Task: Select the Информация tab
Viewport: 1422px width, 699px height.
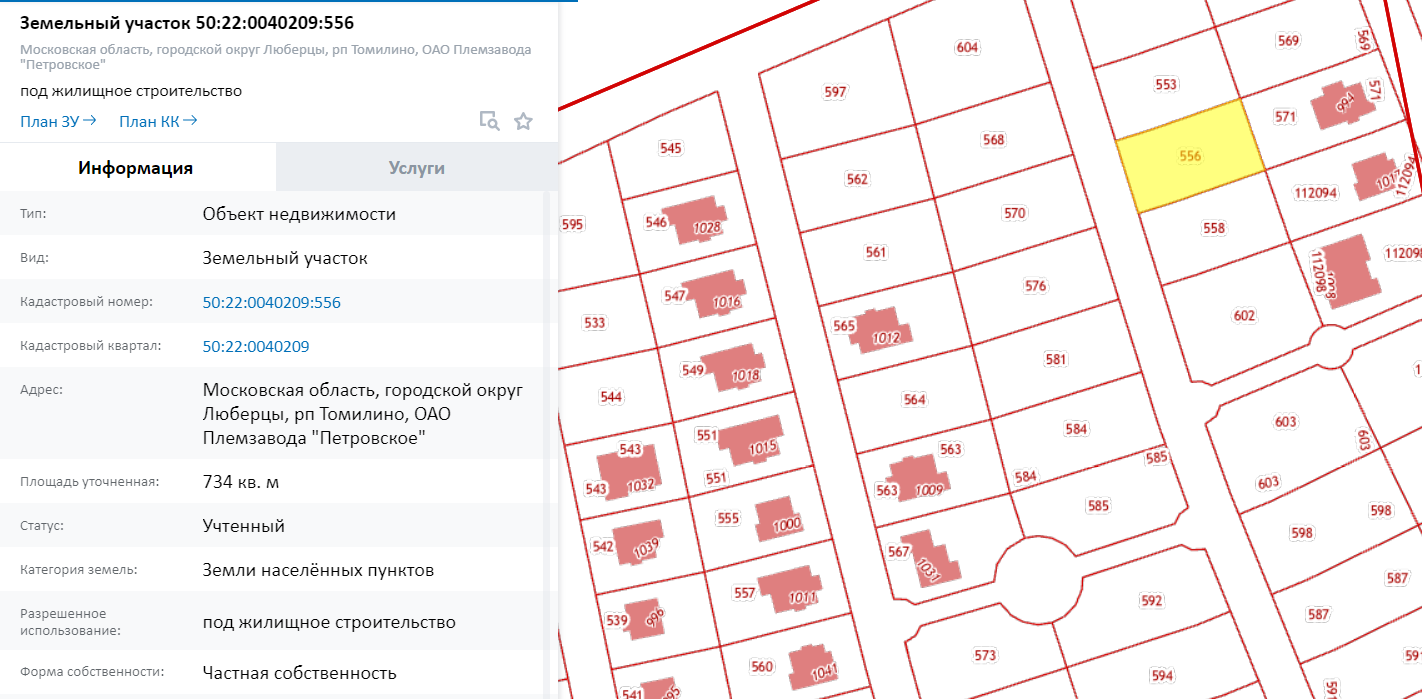Action: point(136,168)
